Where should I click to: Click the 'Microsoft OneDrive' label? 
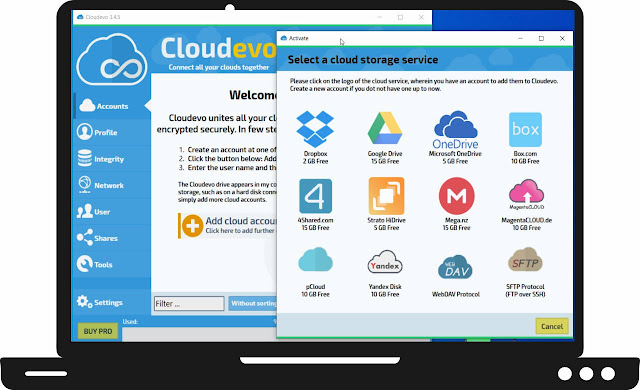[x=455, y=154]
